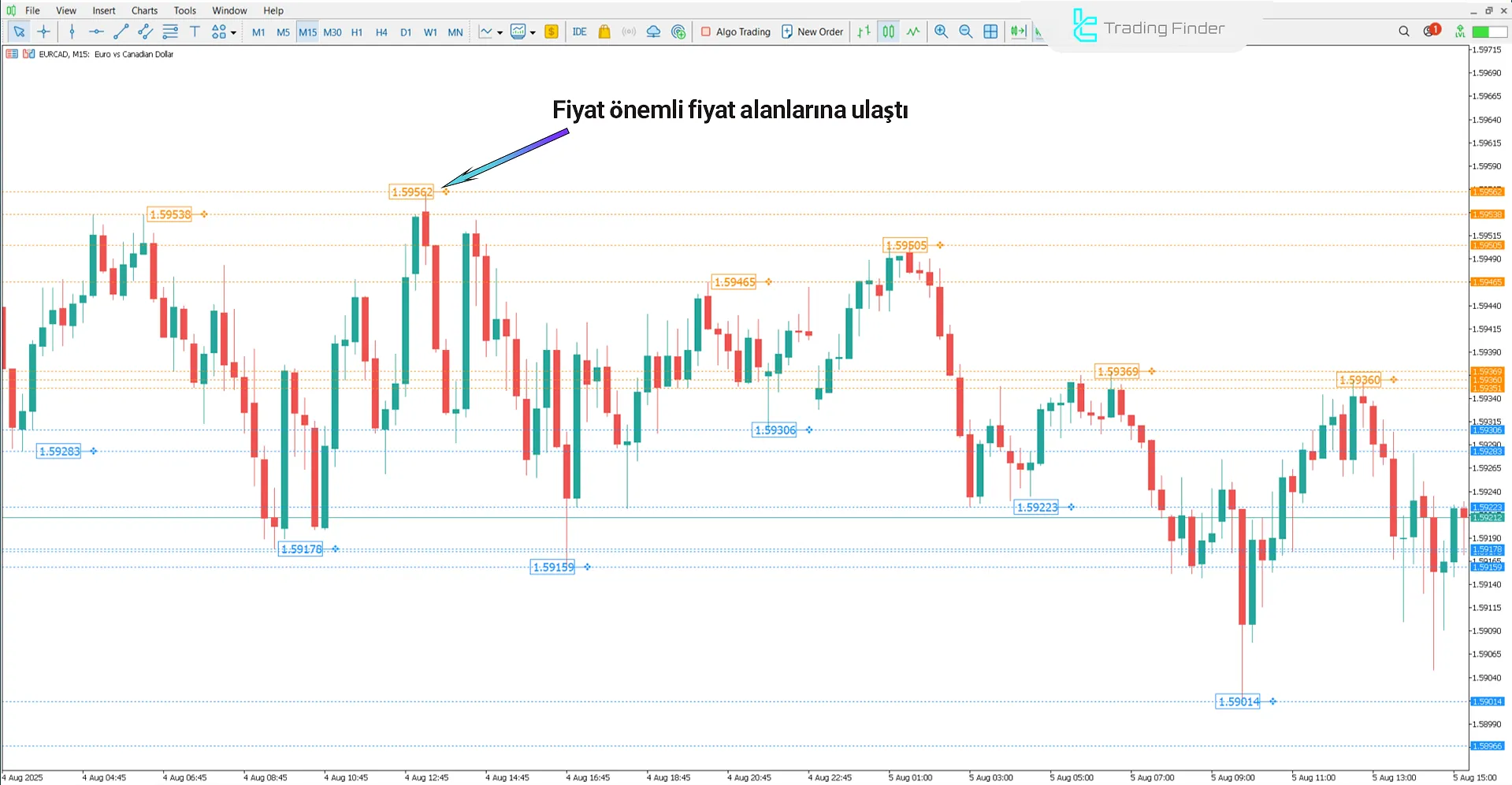
Task: Open the indicators list dropdown arrow
Action: (x=500, y=32)
